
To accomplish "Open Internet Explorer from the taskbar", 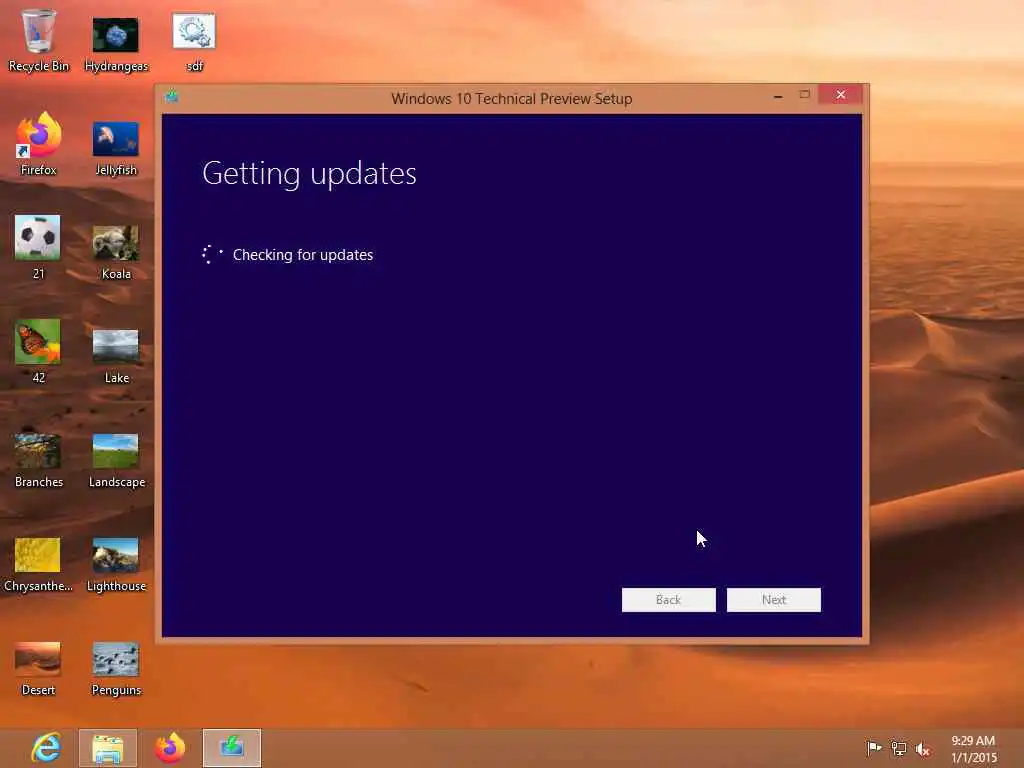I will coord(46,748).
